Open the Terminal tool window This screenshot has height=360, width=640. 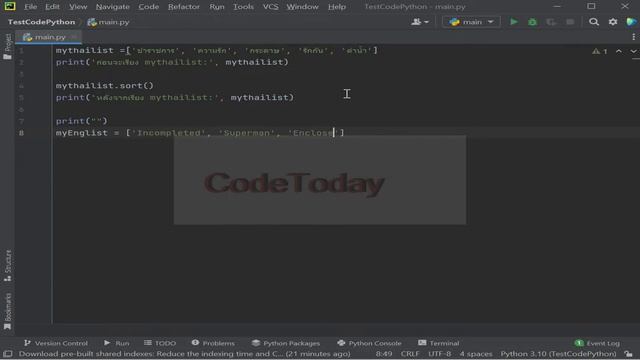(439, 343)
